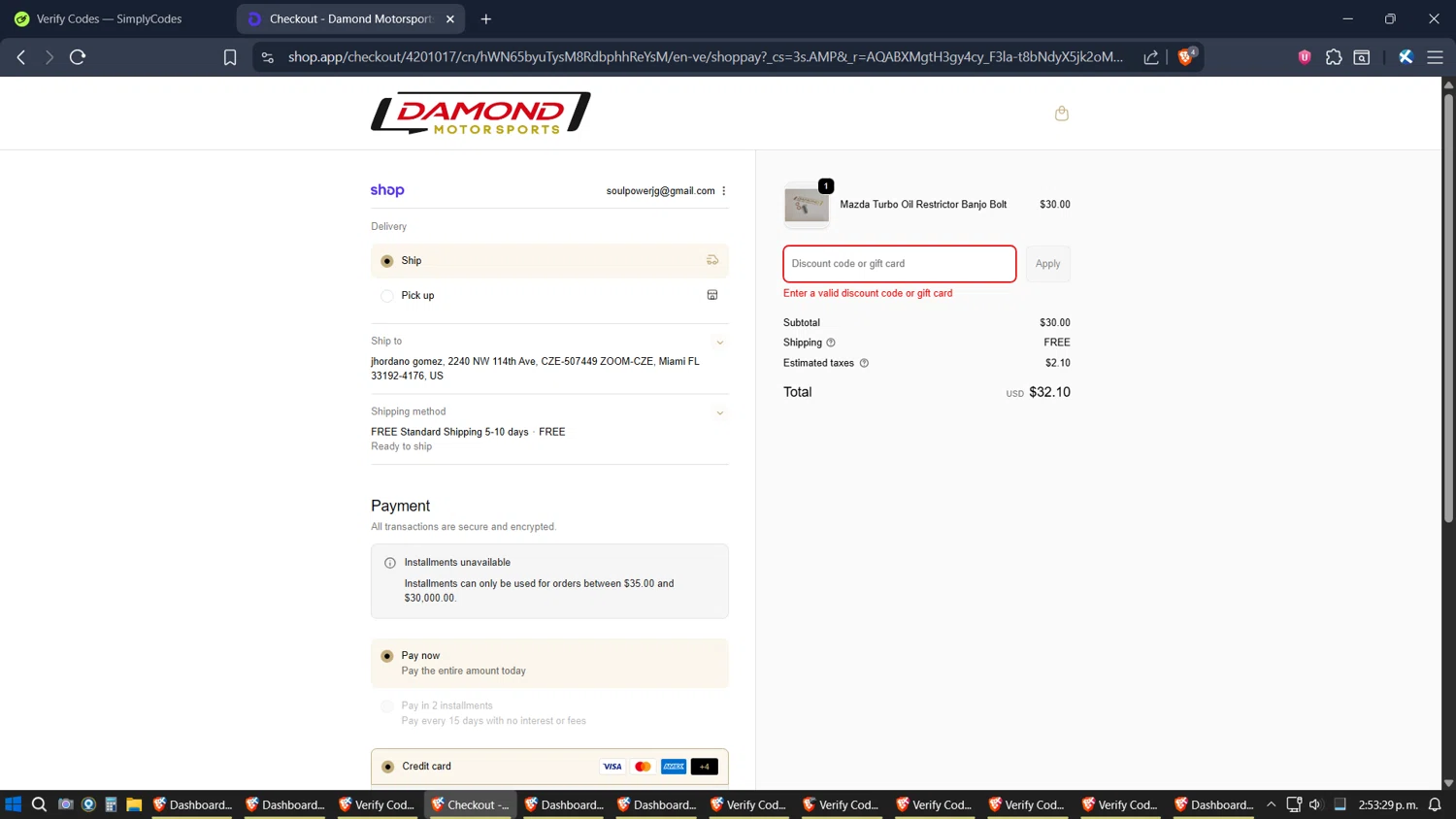Click the Shipping help question icon

pyautogui.click(x=831, y=343)
